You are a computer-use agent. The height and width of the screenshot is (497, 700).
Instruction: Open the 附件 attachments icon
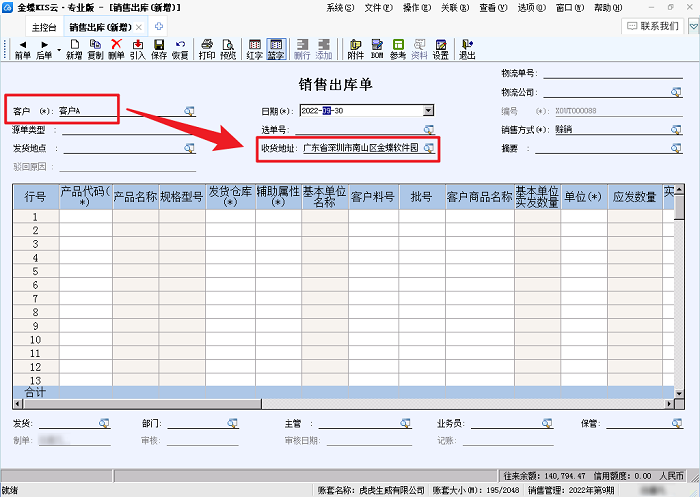pos(356,49)
